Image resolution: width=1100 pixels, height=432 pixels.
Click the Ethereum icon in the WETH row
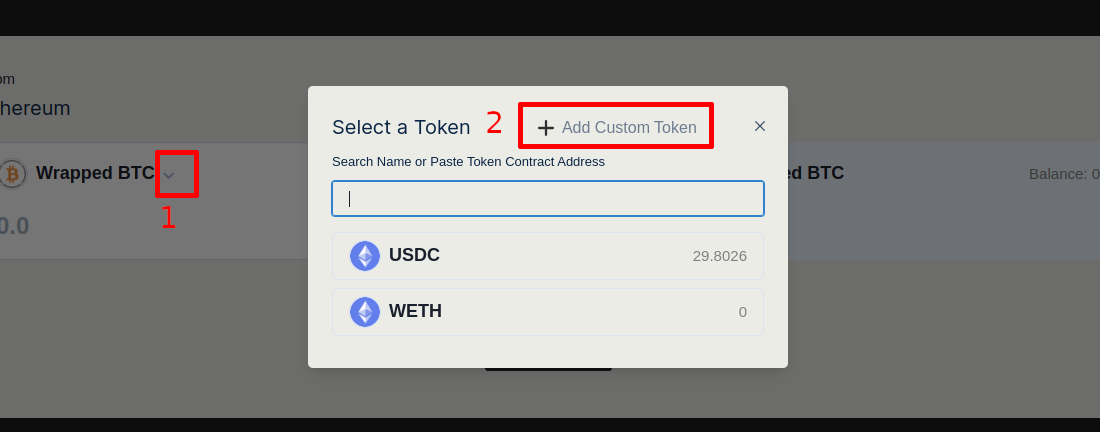(365, 312)
